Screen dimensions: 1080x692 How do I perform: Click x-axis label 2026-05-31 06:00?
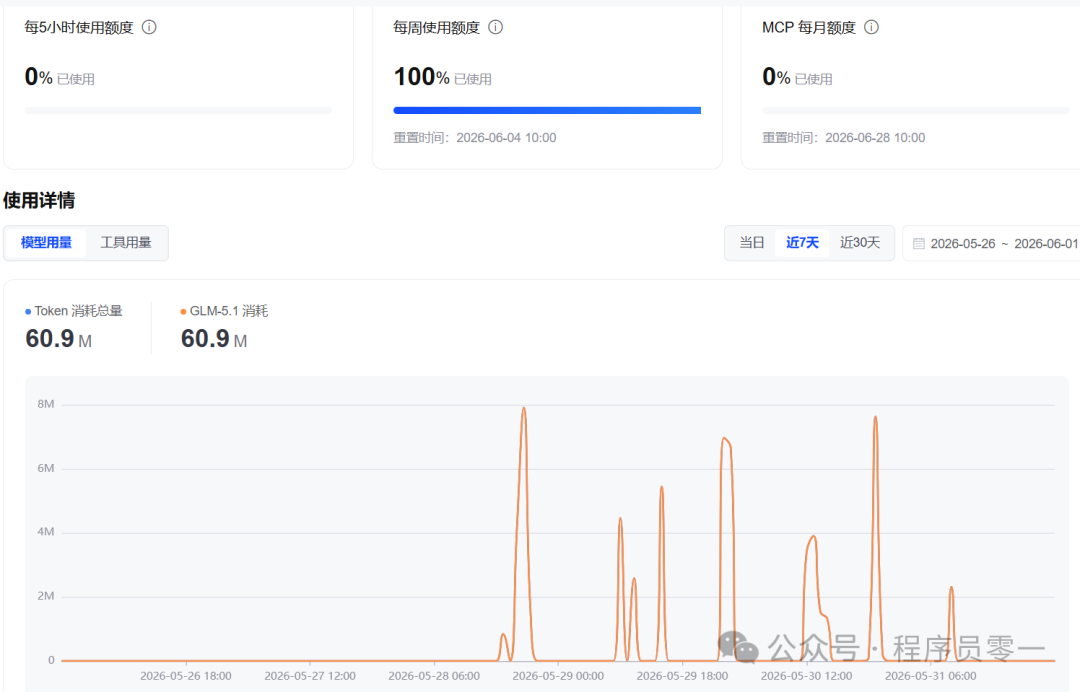[x=931, y=676]
